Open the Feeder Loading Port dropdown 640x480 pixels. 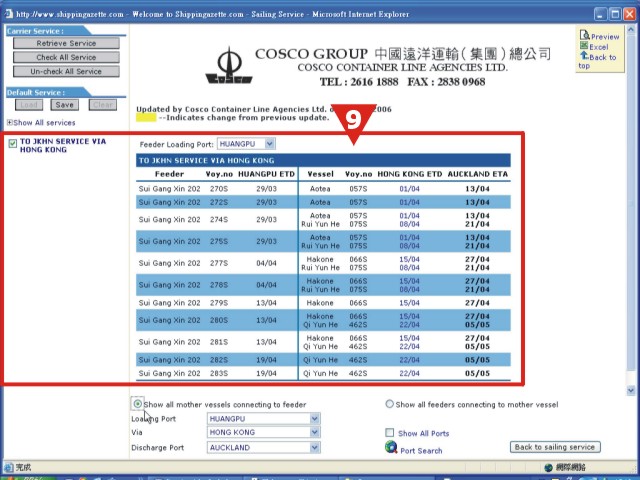(x=269, y=144)
